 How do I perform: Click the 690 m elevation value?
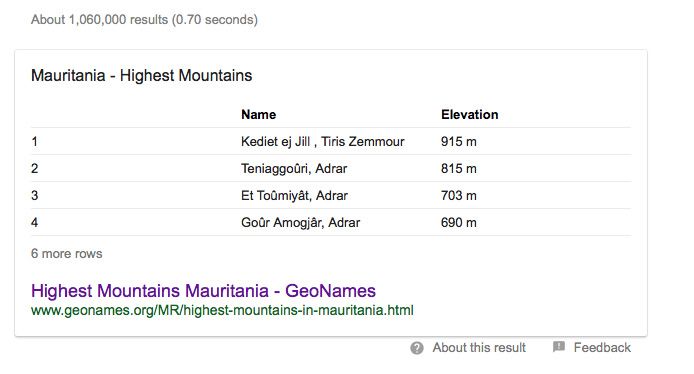pyautogui.click(x=459, y=223)
